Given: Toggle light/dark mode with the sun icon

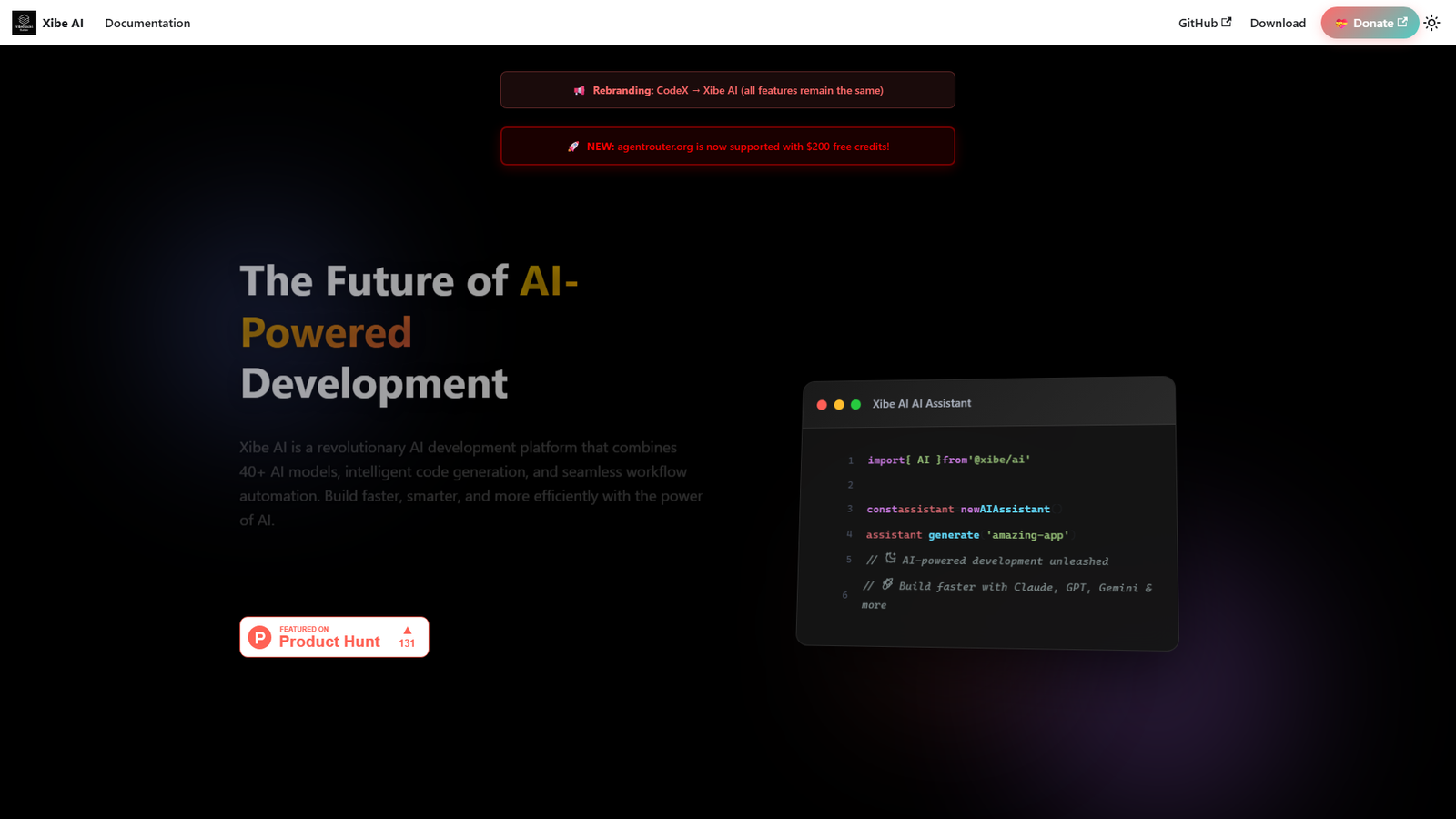Looking at the screenshot, I should tap(1431, 23).
